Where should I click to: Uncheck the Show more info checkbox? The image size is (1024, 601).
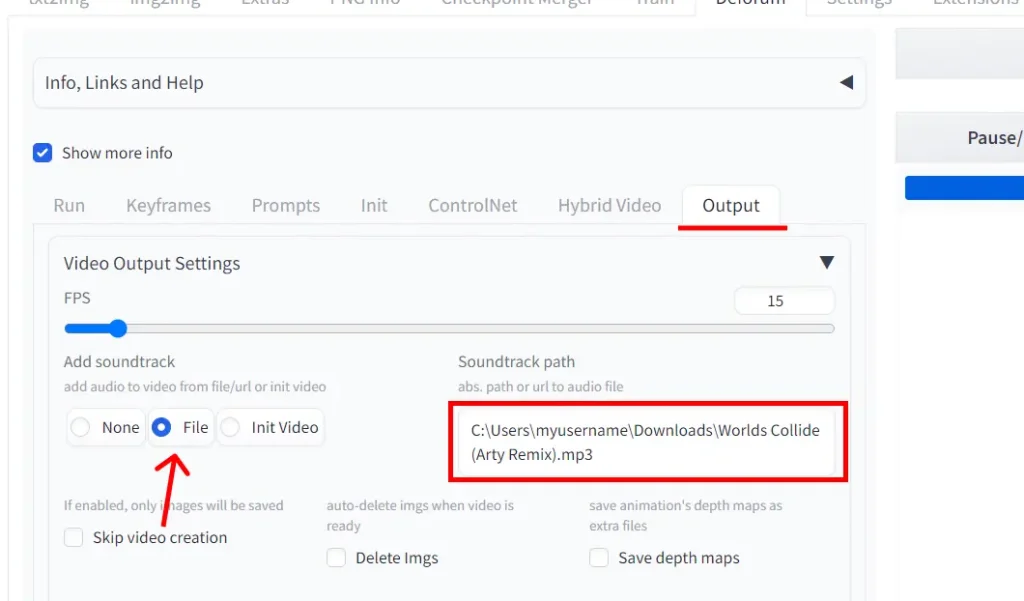coord(43,153)
